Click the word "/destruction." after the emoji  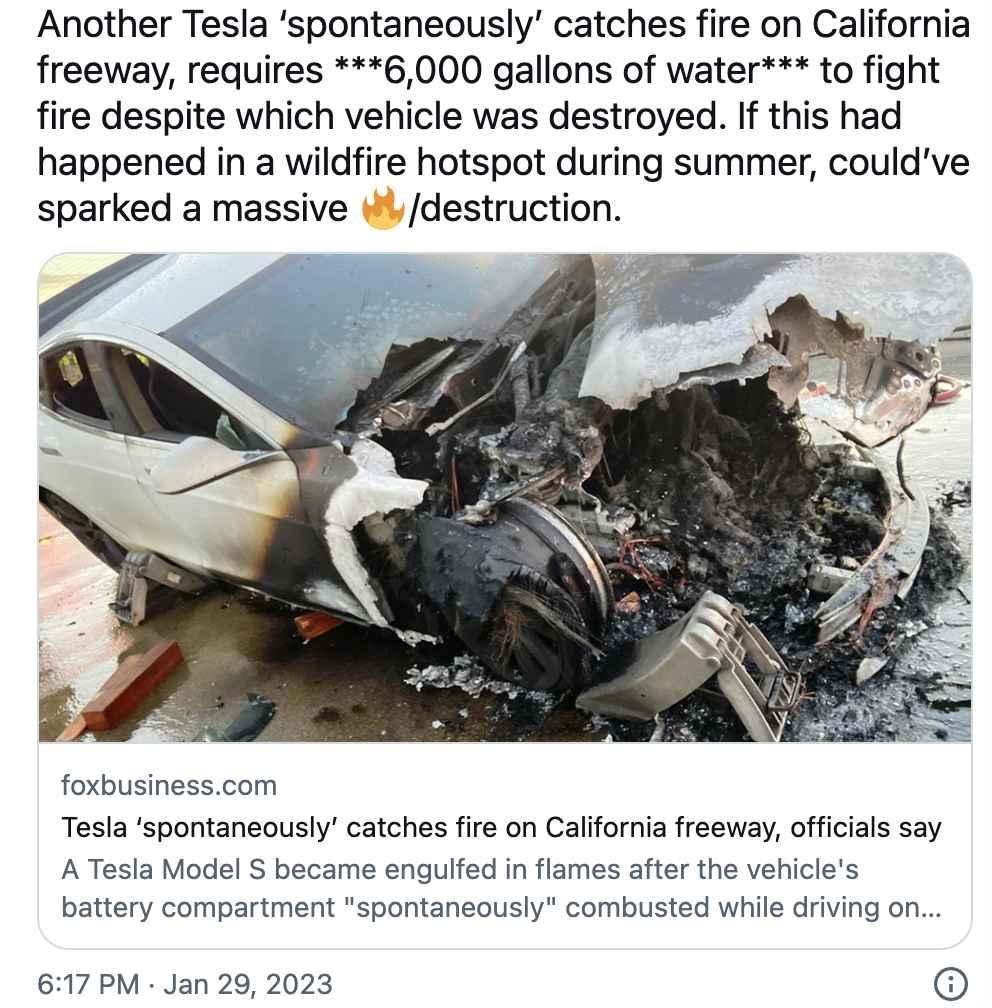pos(516,208)
